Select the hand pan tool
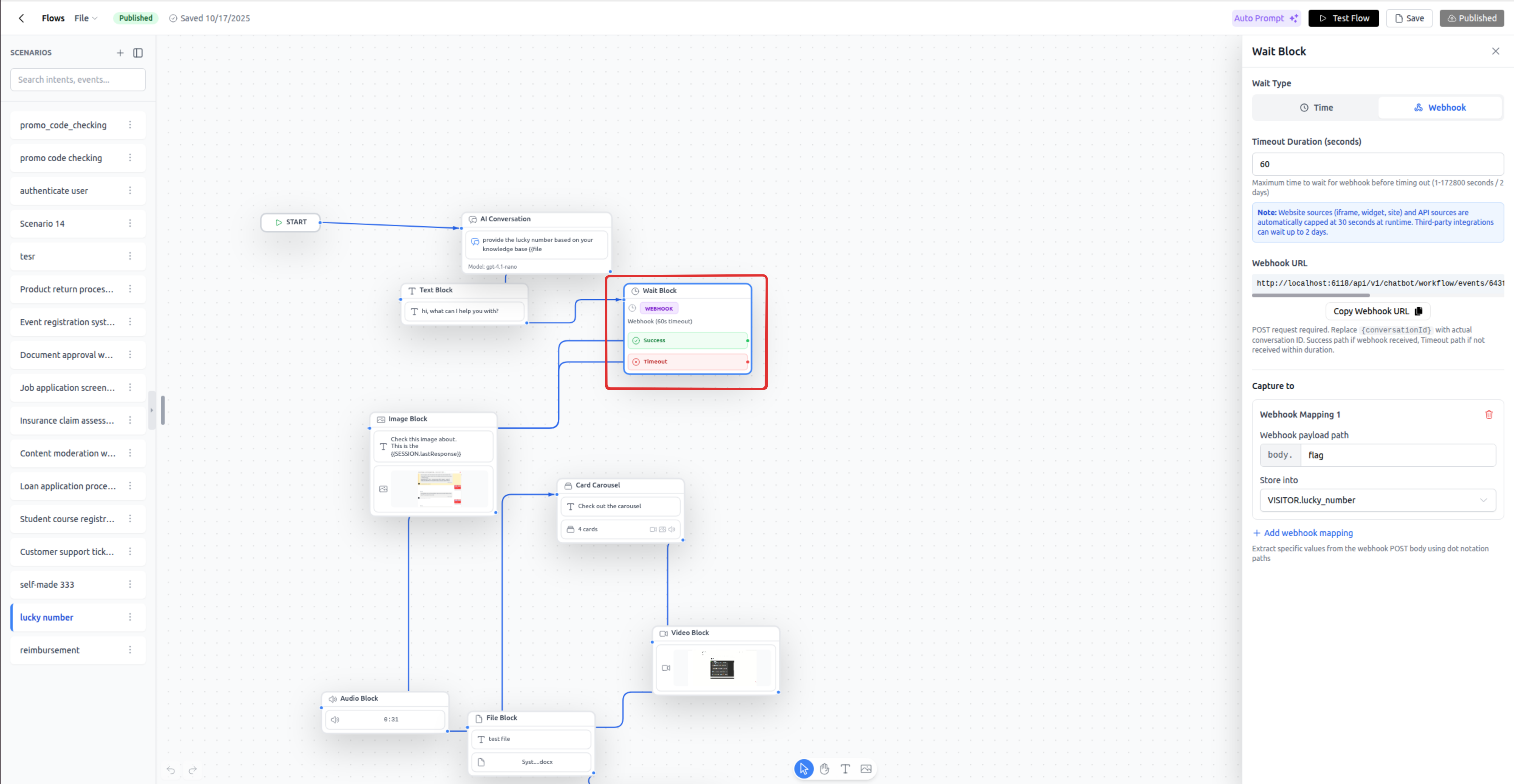The height and width of the screenshot is (784, 1514). point(824,769)
